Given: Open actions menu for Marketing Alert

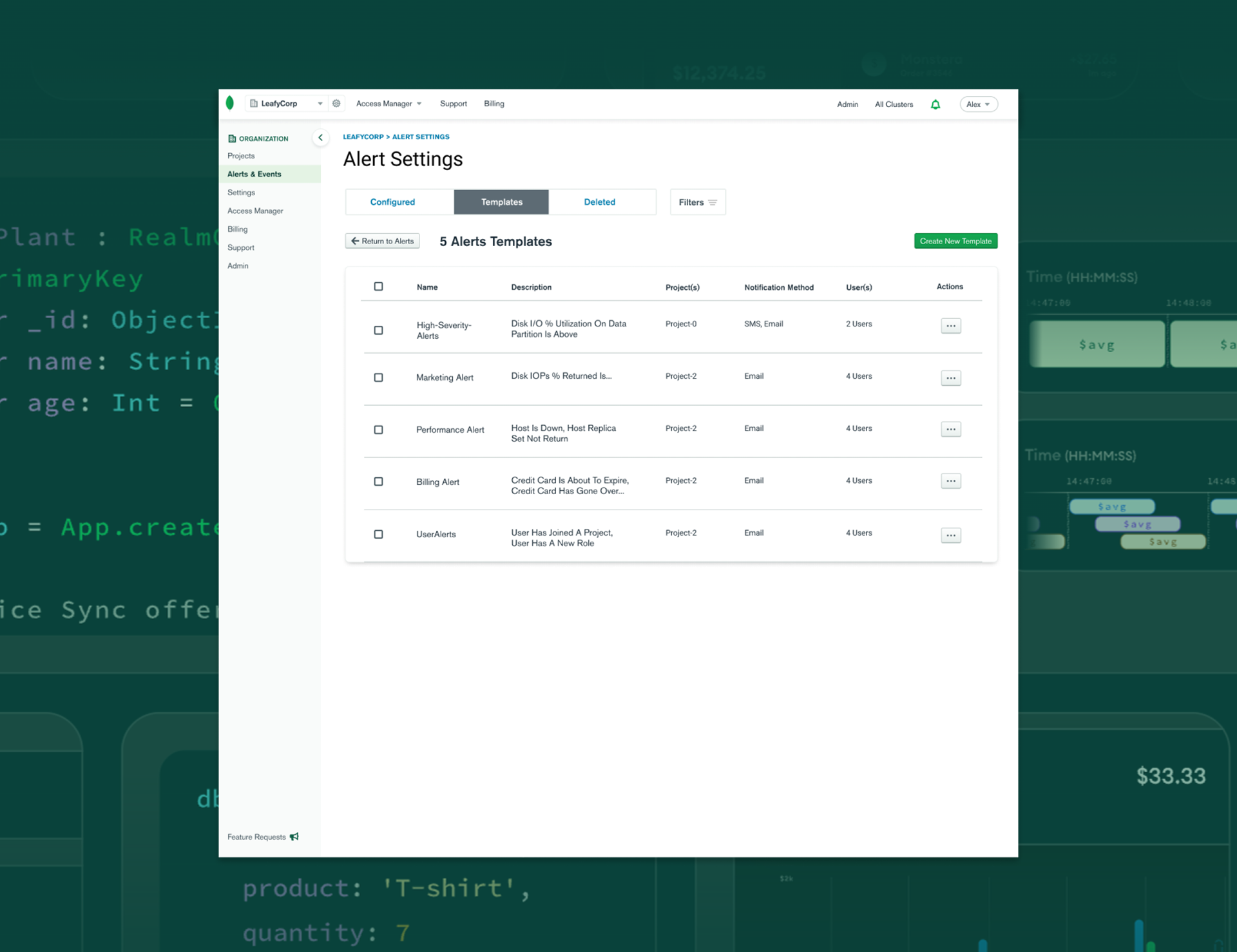Looking at the screenshot, I should coord(950,378).
